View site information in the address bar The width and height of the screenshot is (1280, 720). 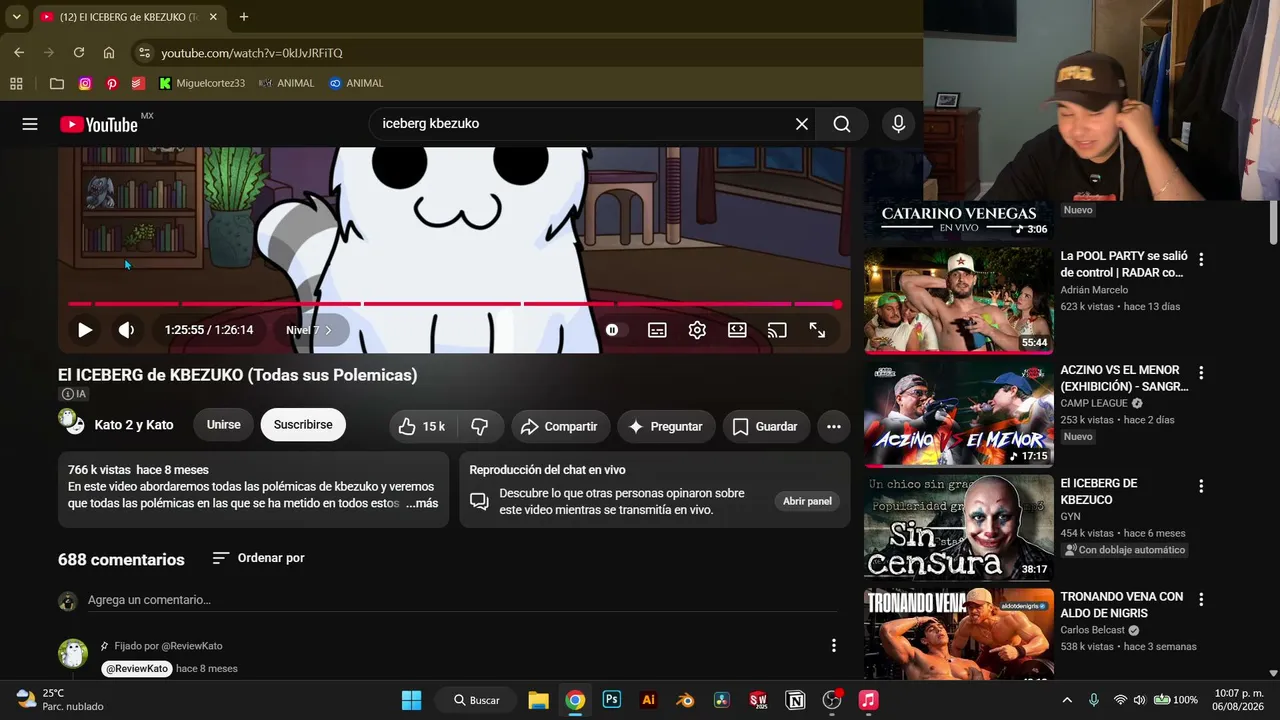pos(144,53)
